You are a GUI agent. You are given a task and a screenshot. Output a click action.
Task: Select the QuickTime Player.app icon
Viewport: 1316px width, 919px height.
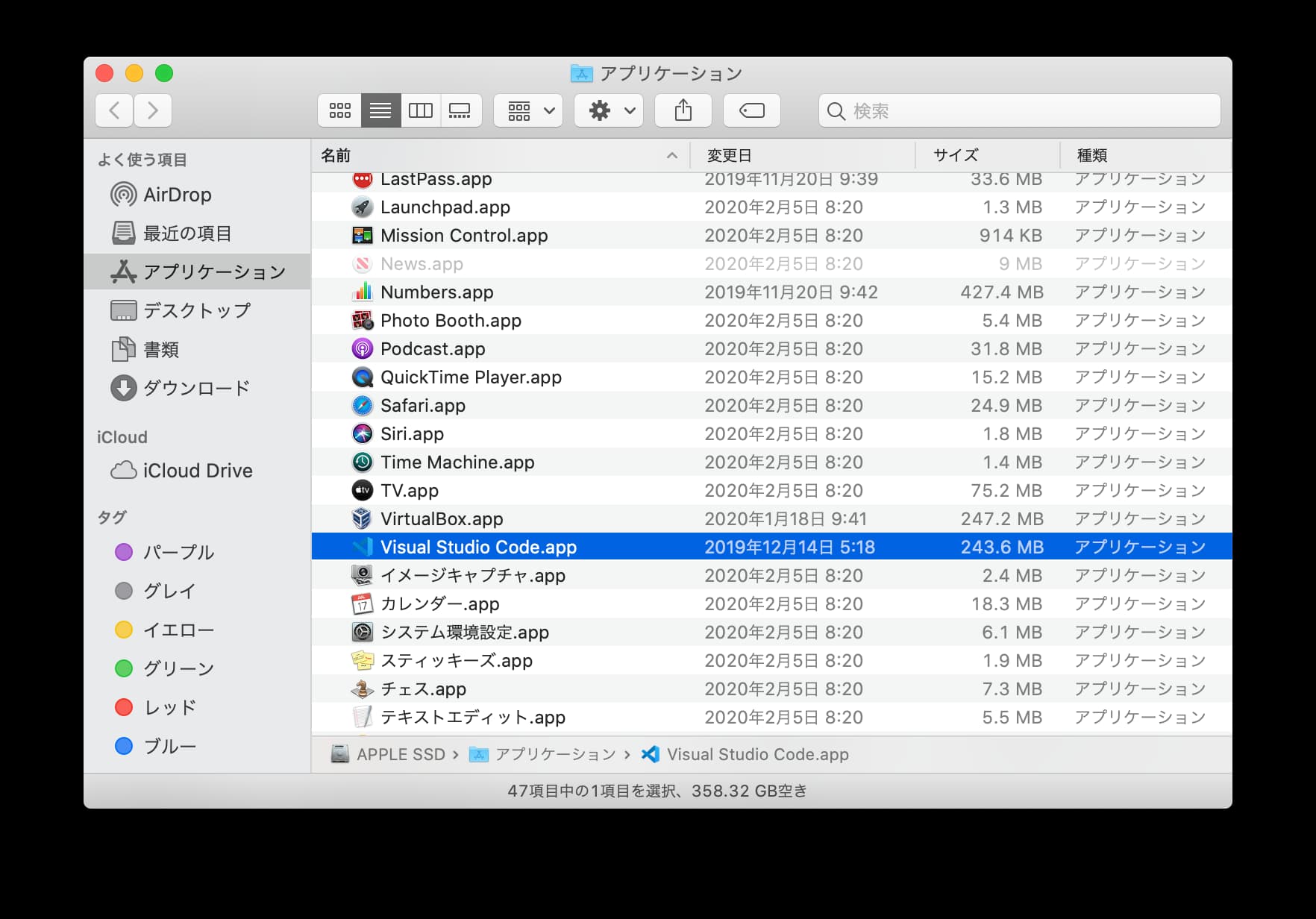[x=362, y=377]
